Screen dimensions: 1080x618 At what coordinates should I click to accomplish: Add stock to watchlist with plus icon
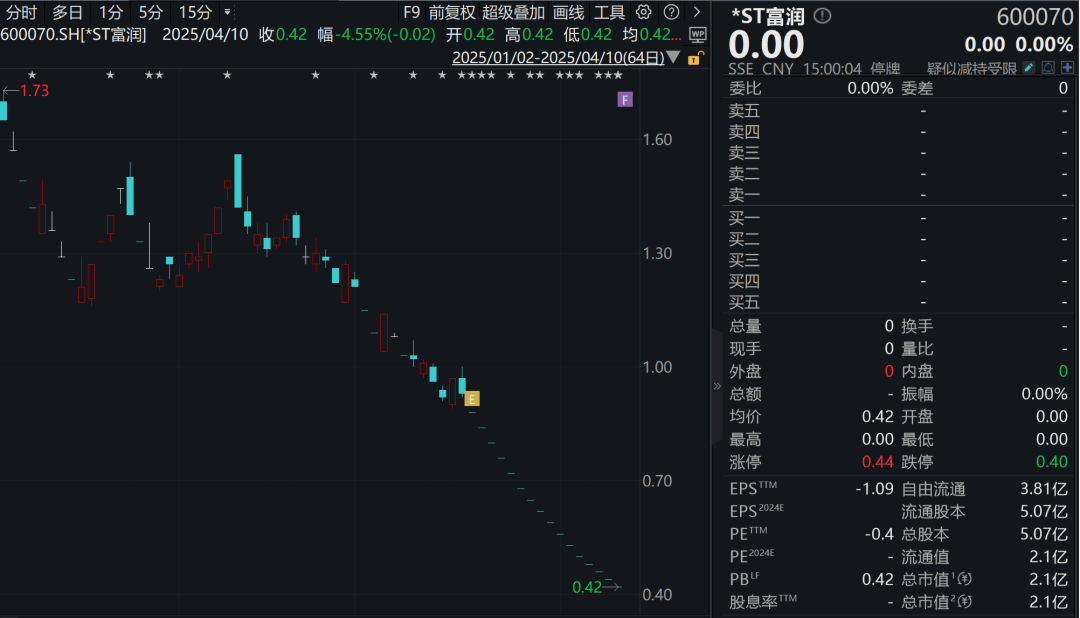click(1067, 68)
